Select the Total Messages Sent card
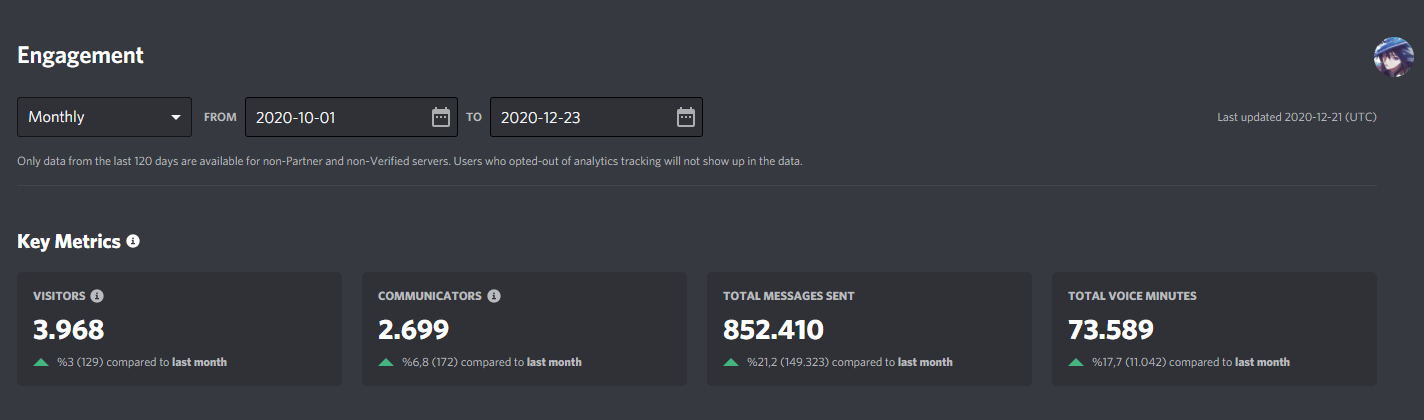1424x420 pixels. [869, 329]
